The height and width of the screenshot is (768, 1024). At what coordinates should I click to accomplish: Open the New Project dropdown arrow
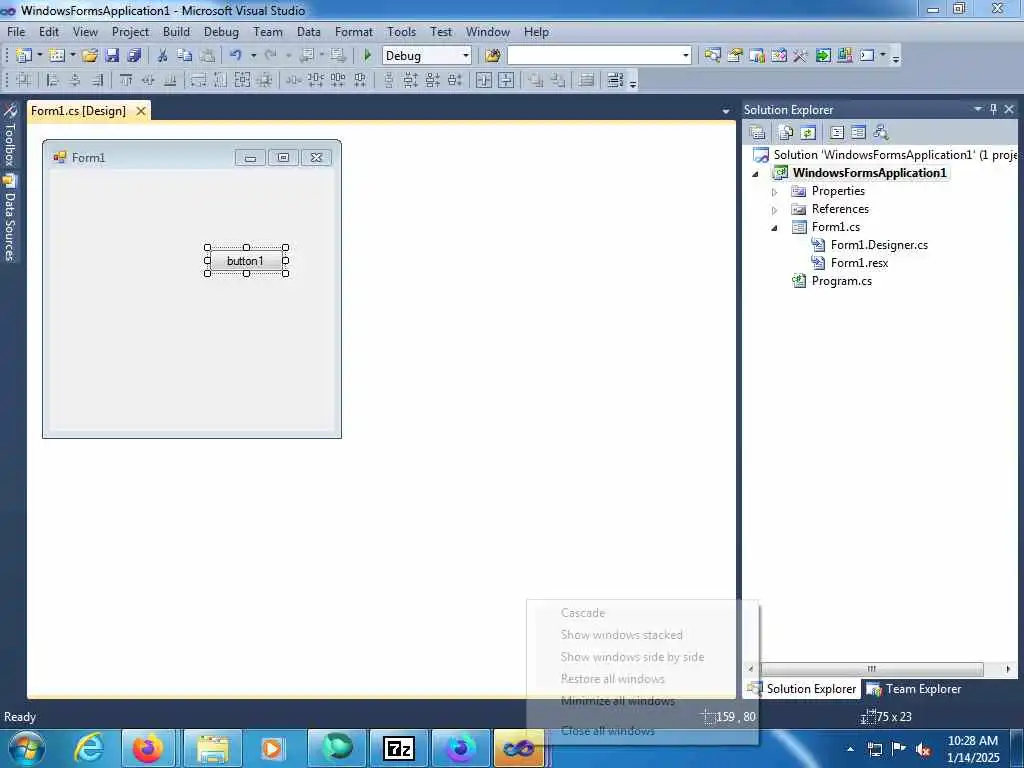click(39, 56)
